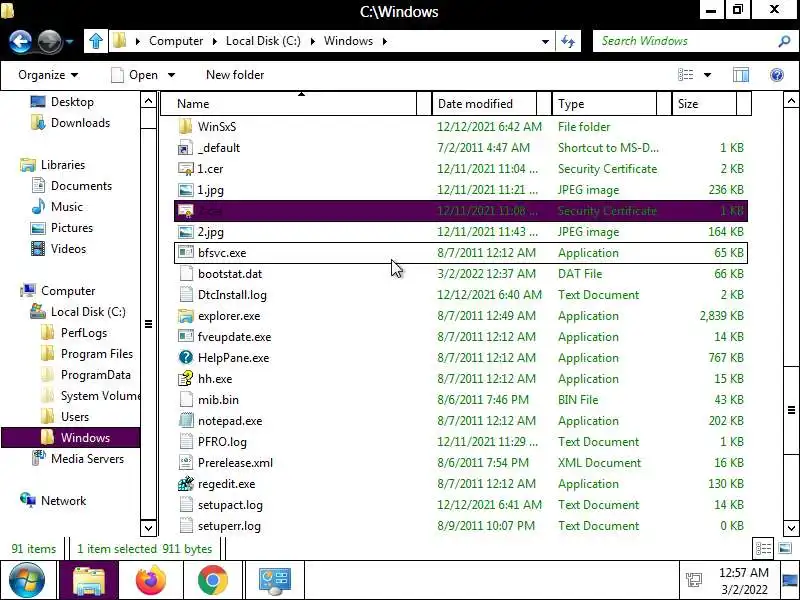Select Network in navigation pane
Screen dimensions: 800x600
53,500
